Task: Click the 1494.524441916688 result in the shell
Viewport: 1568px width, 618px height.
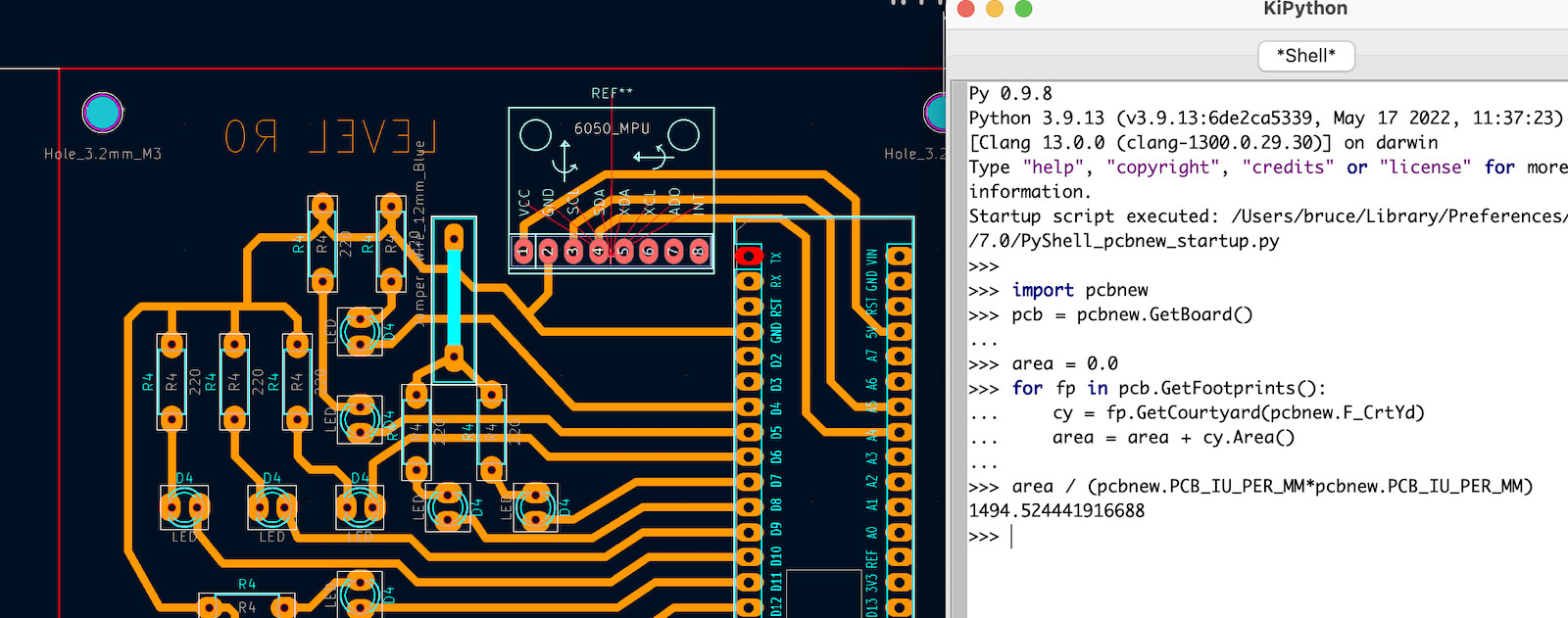Action: pos(1056,511)
